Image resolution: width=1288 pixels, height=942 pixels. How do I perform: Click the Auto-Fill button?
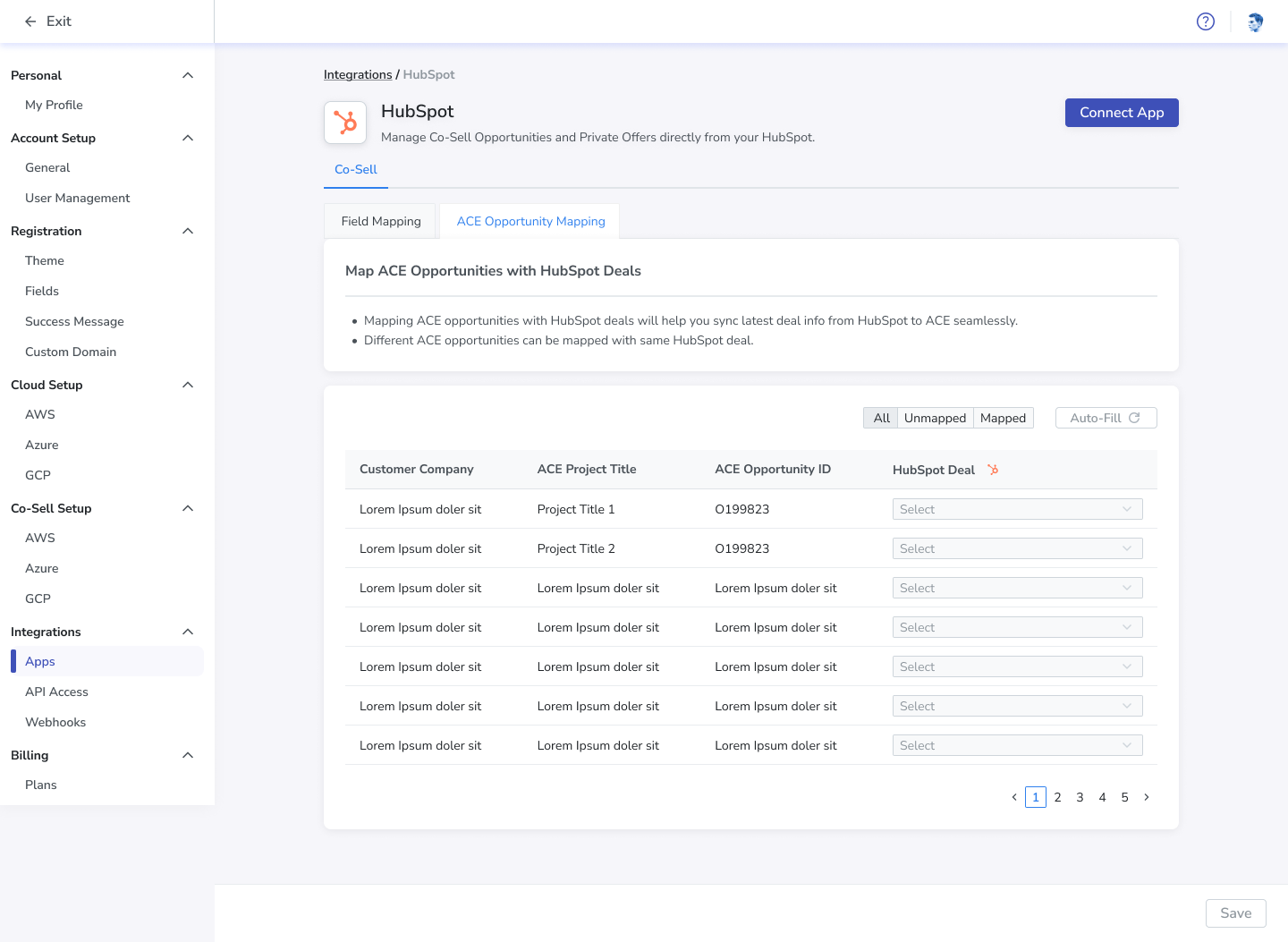point(1106,418)
